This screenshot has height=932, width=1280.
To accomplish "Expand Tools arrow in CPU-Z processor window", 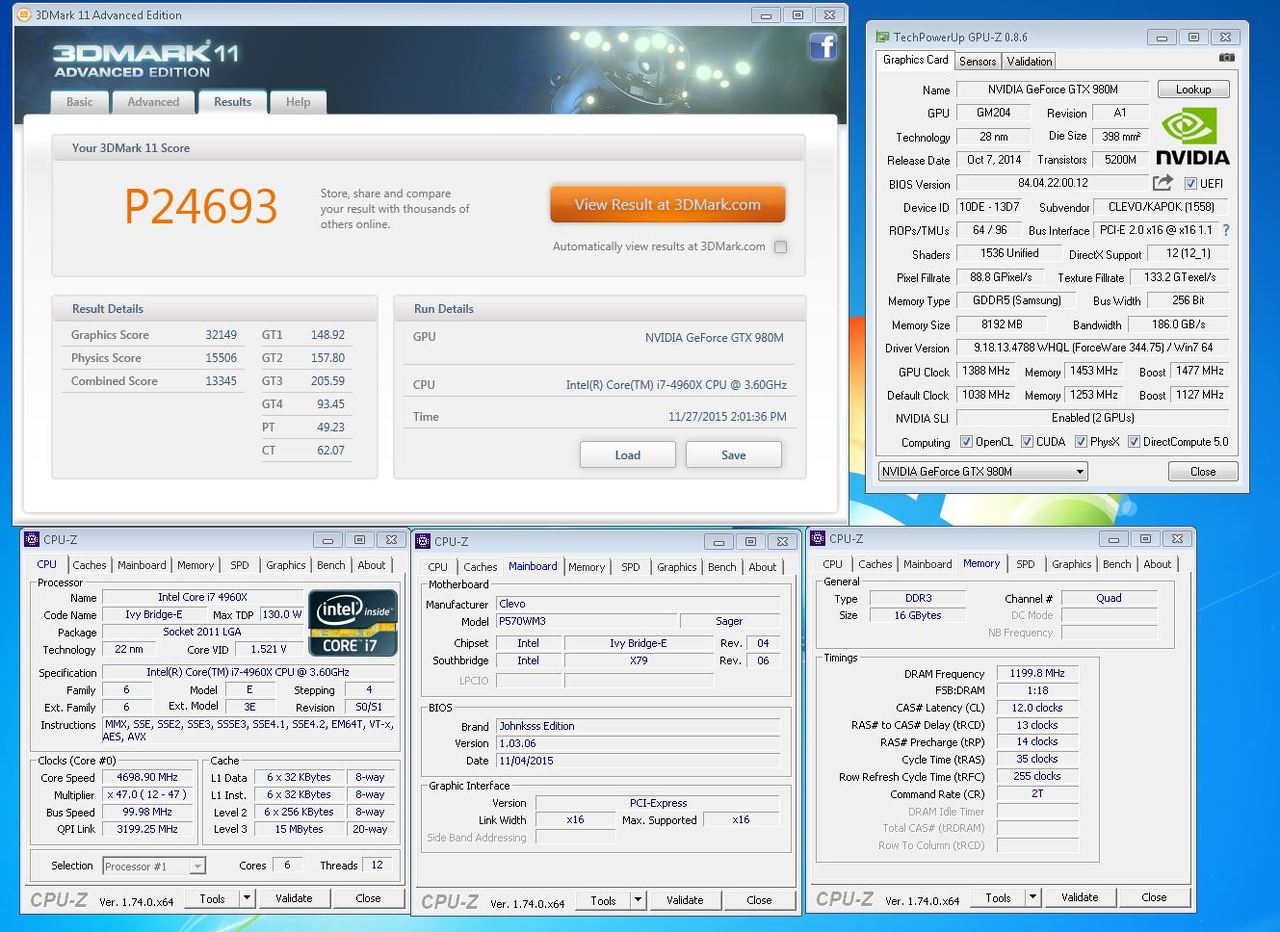I will (247, 898).
